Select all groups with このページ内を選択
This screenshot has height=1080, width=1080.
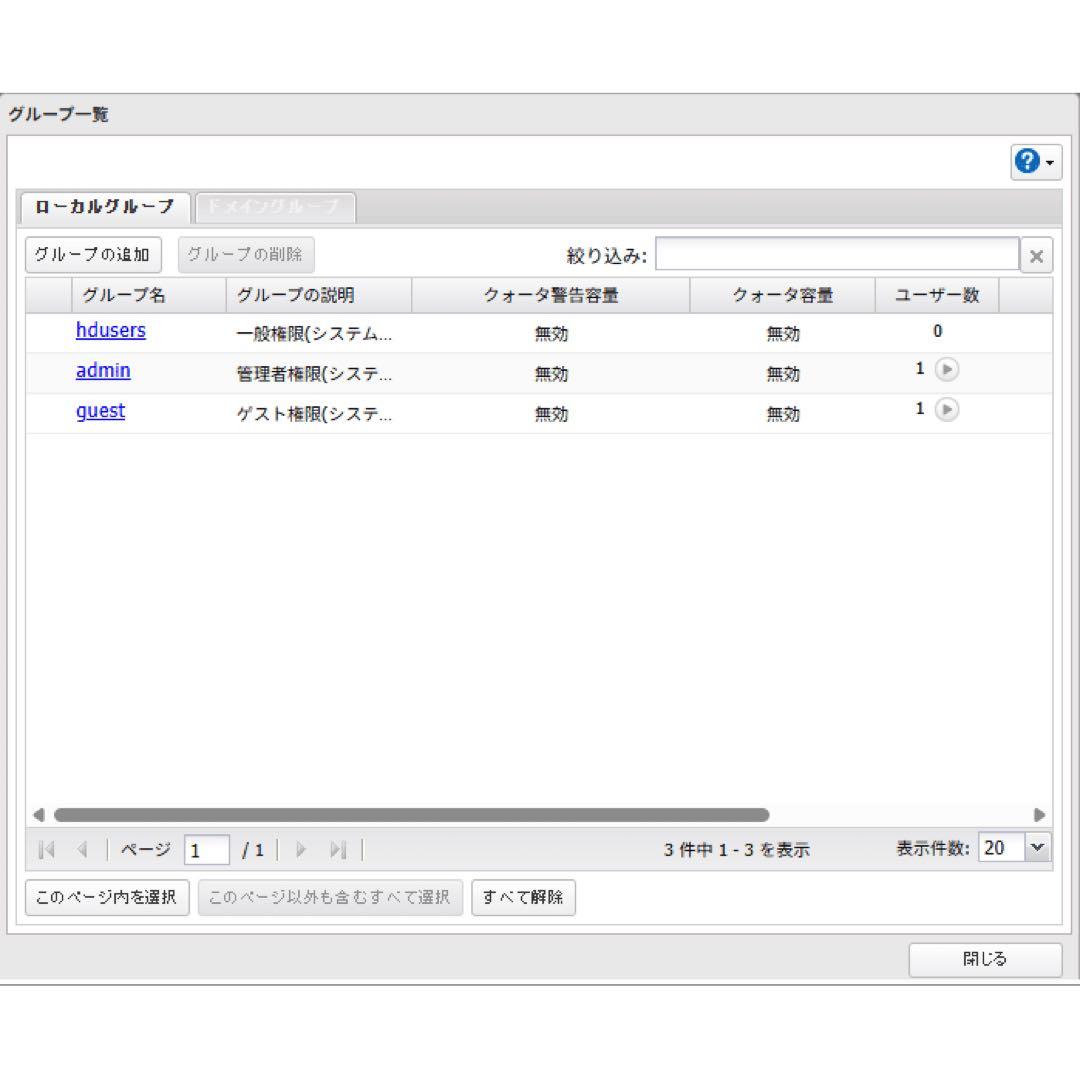[x=106, y=897]
